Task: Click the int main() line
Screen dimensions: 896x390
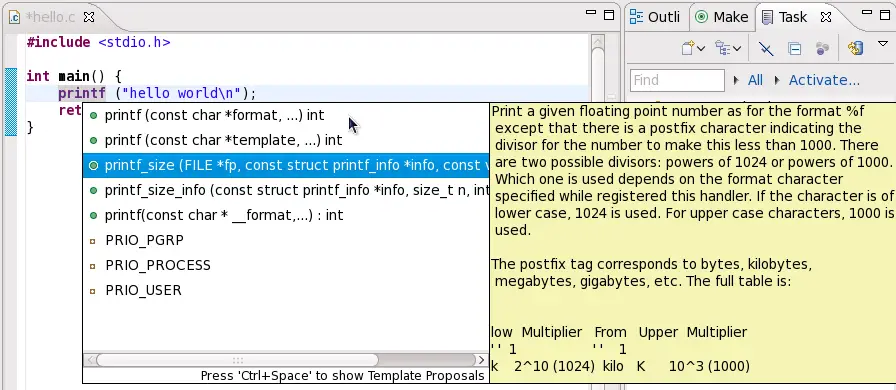Action: coord(74,76)
